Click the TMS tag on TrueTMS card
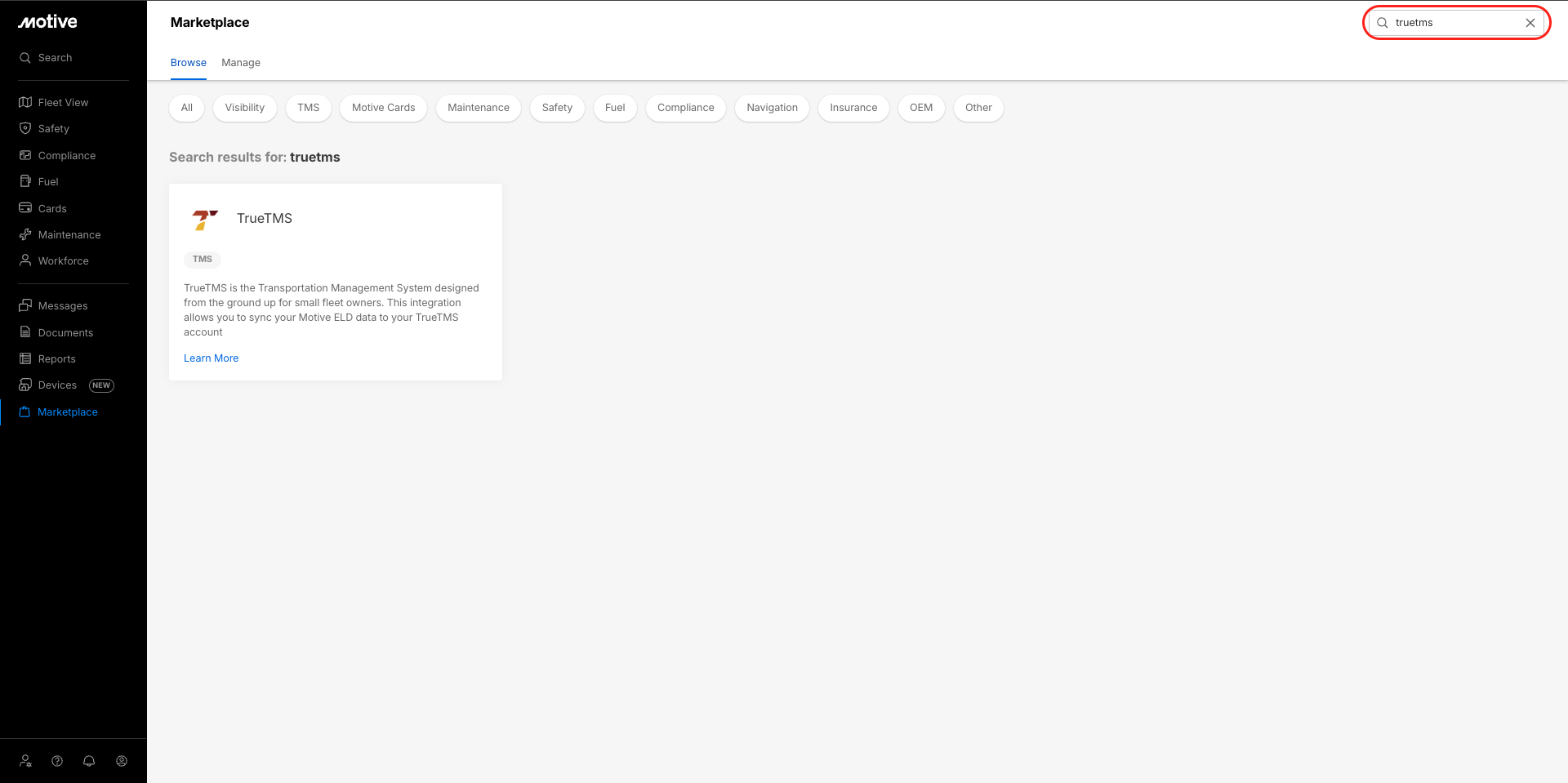 coord(203,260)
